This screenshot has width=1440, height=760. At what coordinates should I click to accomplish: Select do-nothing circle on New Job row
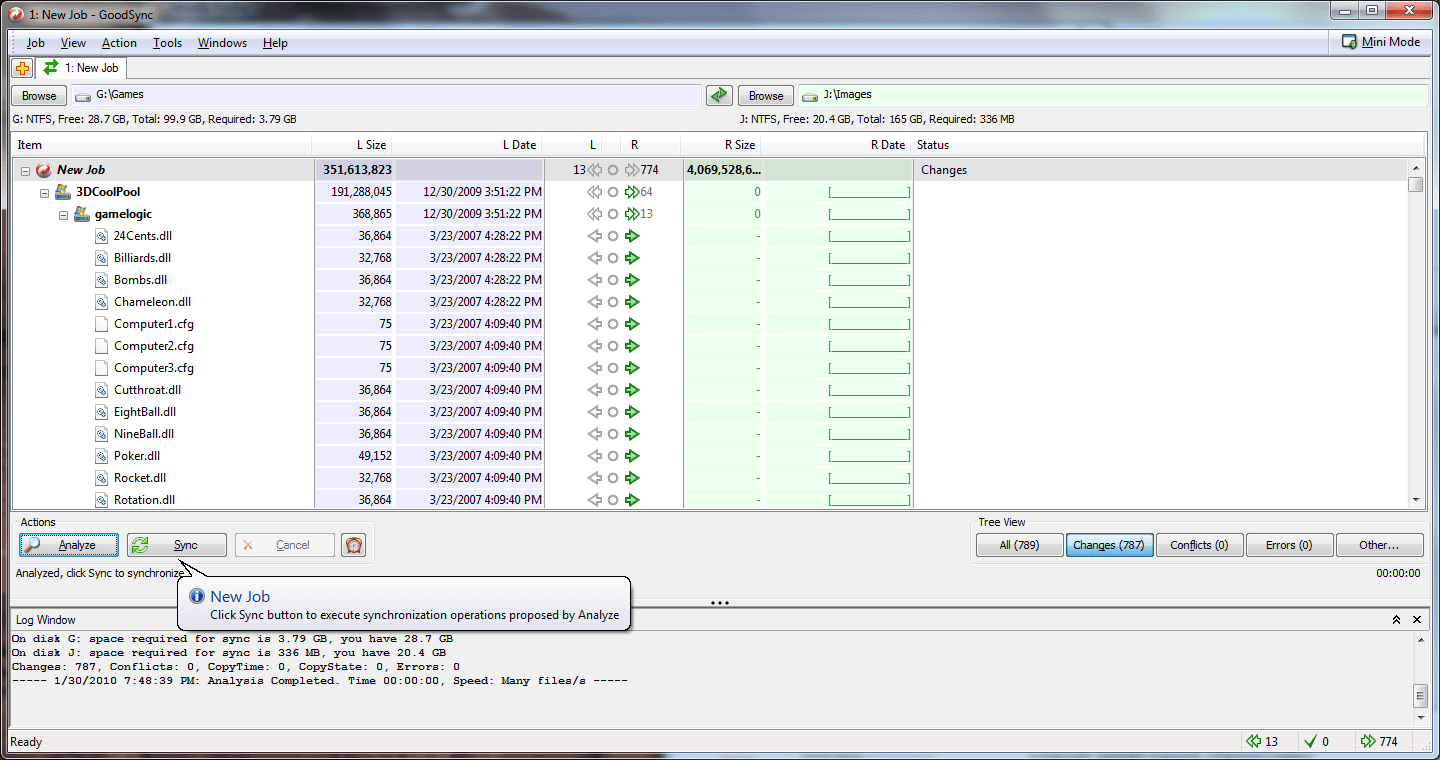tap(613, 170)
